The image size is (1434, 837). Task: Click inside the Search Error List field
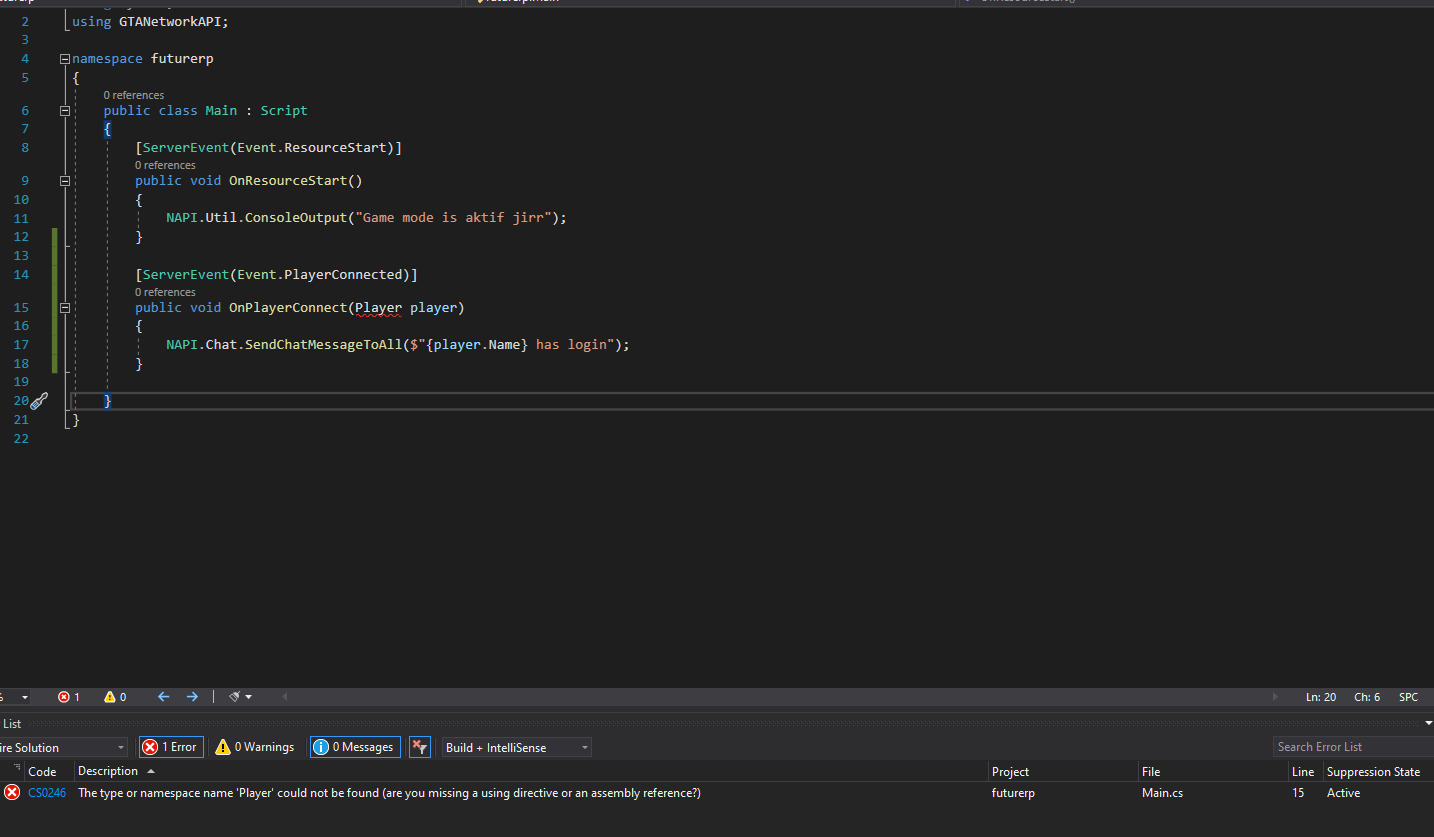point(1352,746)
